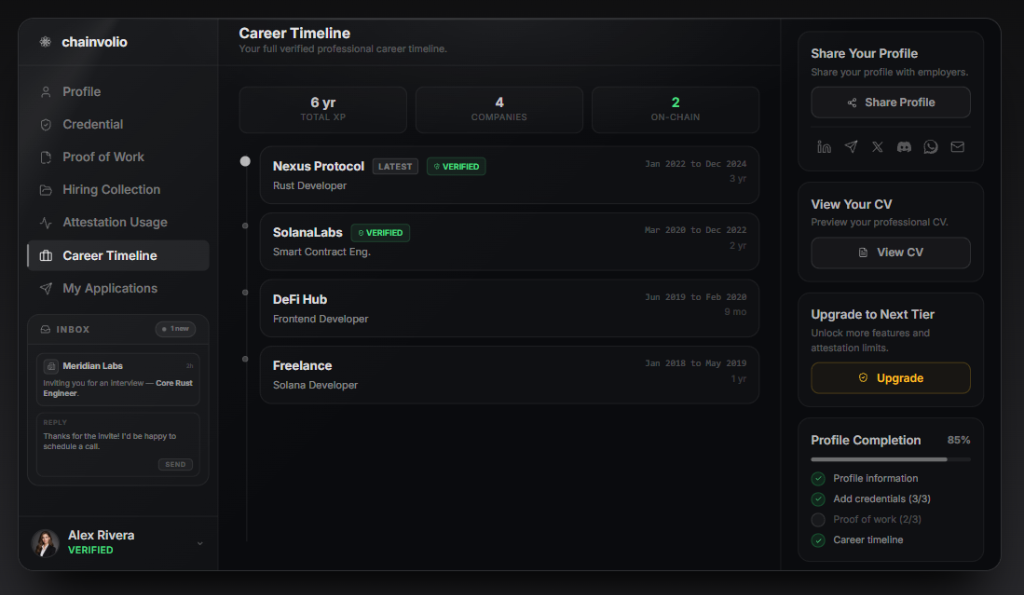Click the 'Jan 2022 to Dec 2024' date range
This screenshot has width=1024, height=595.
[696, 164]
